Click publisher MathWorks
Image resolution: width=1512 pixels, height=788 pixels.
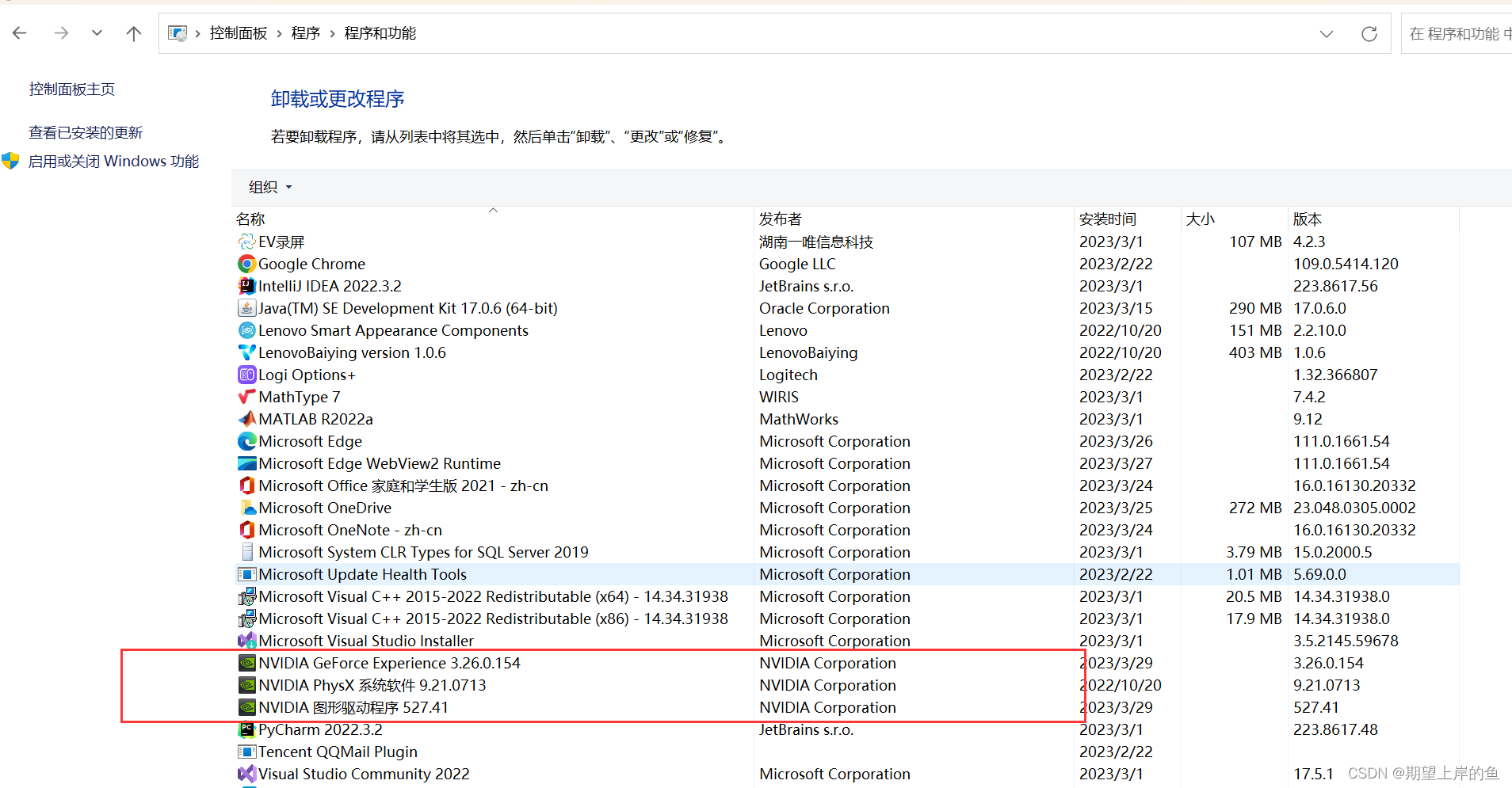(799, 419)
